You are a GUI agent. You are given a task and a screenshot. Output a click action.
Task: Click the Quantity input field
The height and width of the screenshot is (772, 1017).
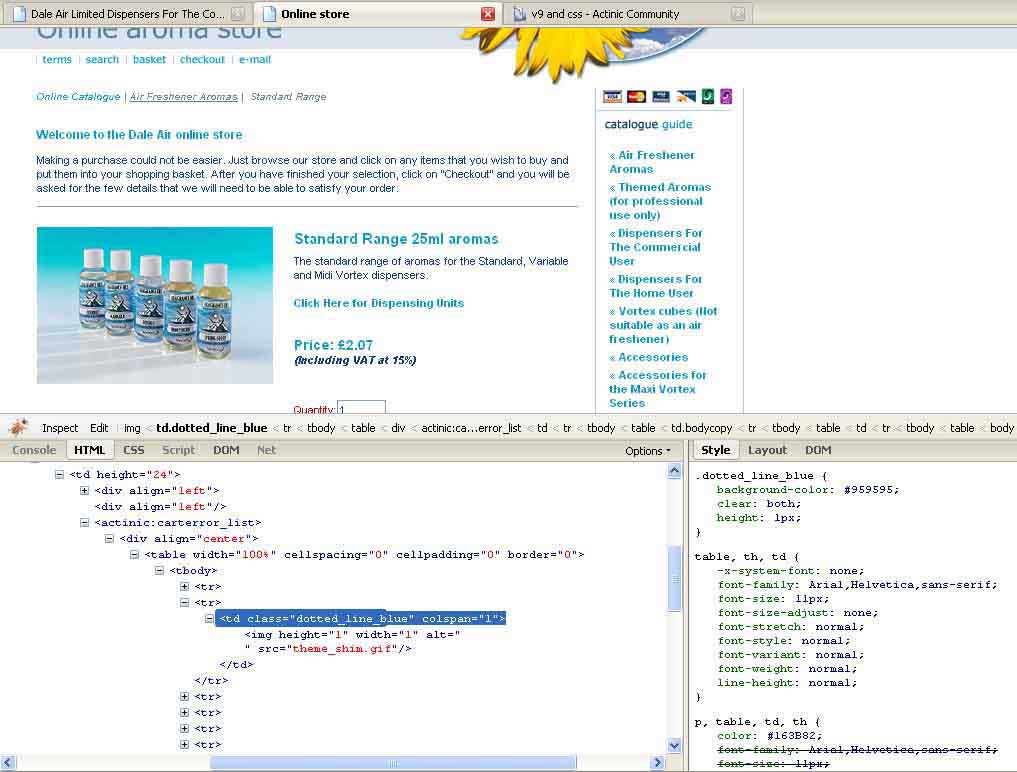click(361, 408)
